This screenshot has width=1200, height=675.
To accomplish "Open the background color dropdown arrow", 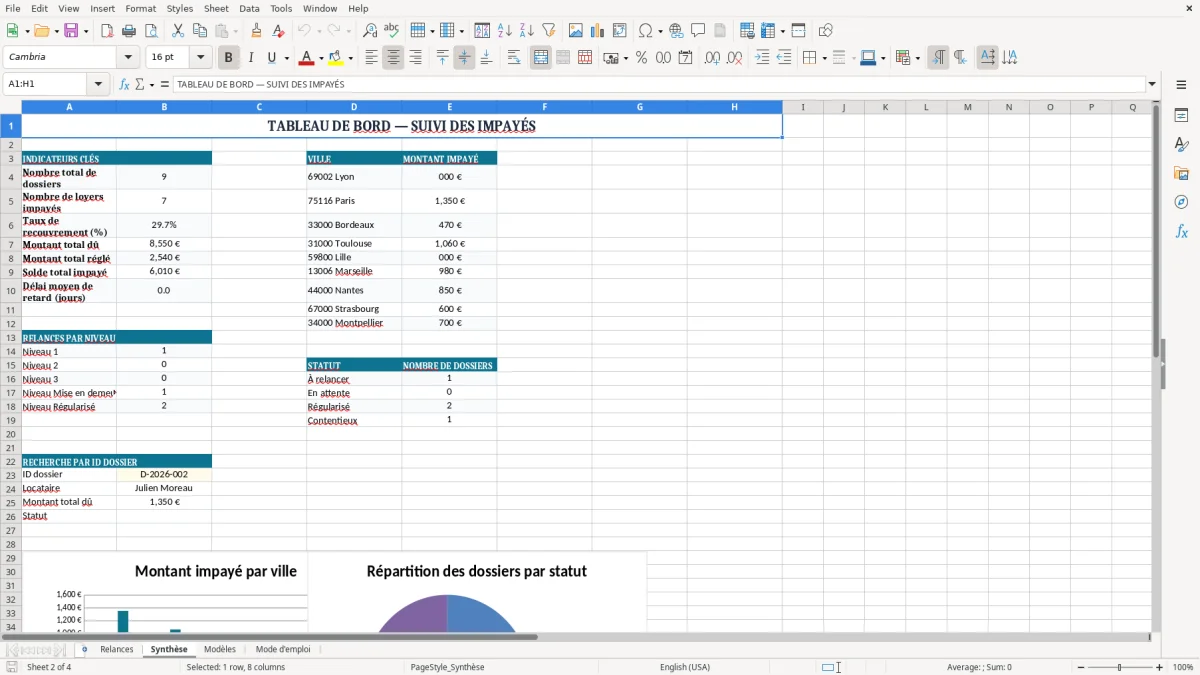I will (x=350, y=58).
